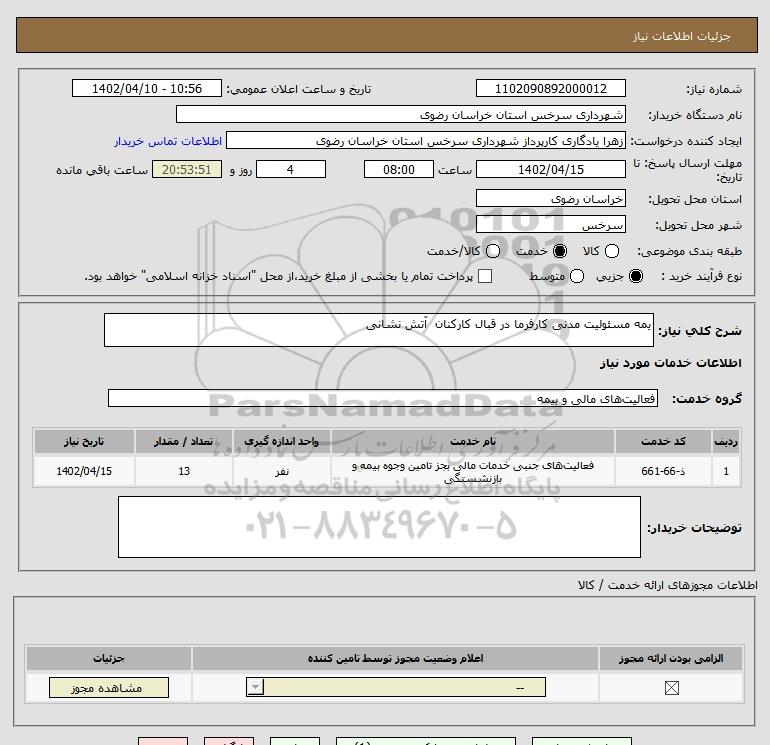Click the استان محل تحویل field
Image resolution: width=770 pixels, height=745 pixels.
pos(550,198)
